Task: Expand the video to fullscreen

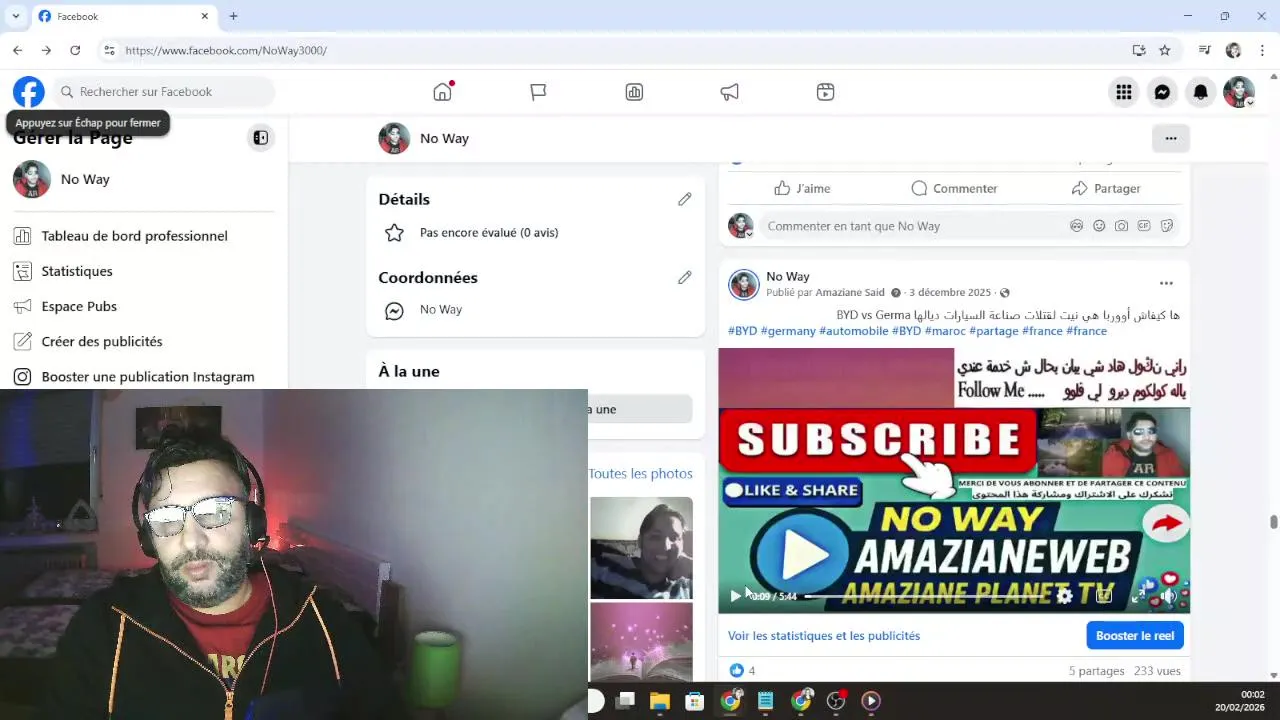Action: tap(1138, 596)
